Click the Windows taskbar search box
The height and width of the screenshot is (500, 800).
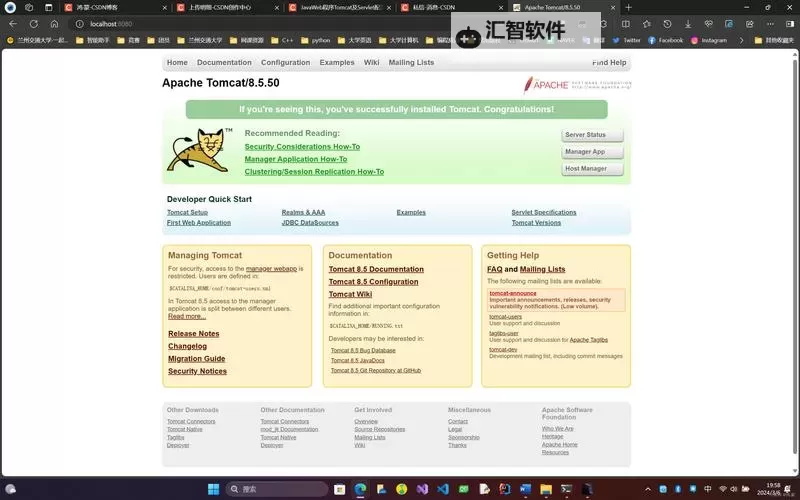tap(277, 489)
